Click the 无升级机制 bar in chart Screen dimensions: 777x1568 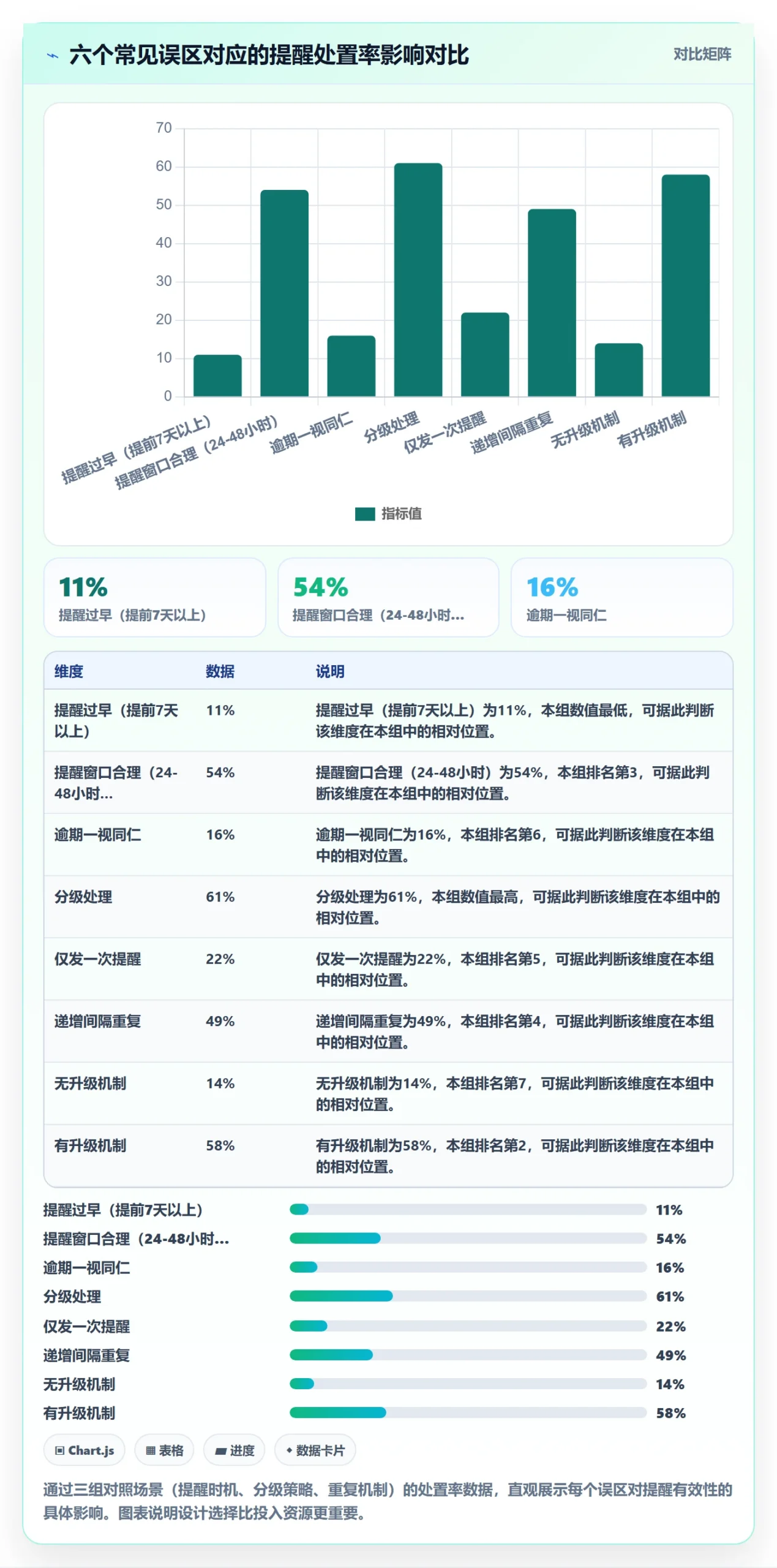coord(618,369)
